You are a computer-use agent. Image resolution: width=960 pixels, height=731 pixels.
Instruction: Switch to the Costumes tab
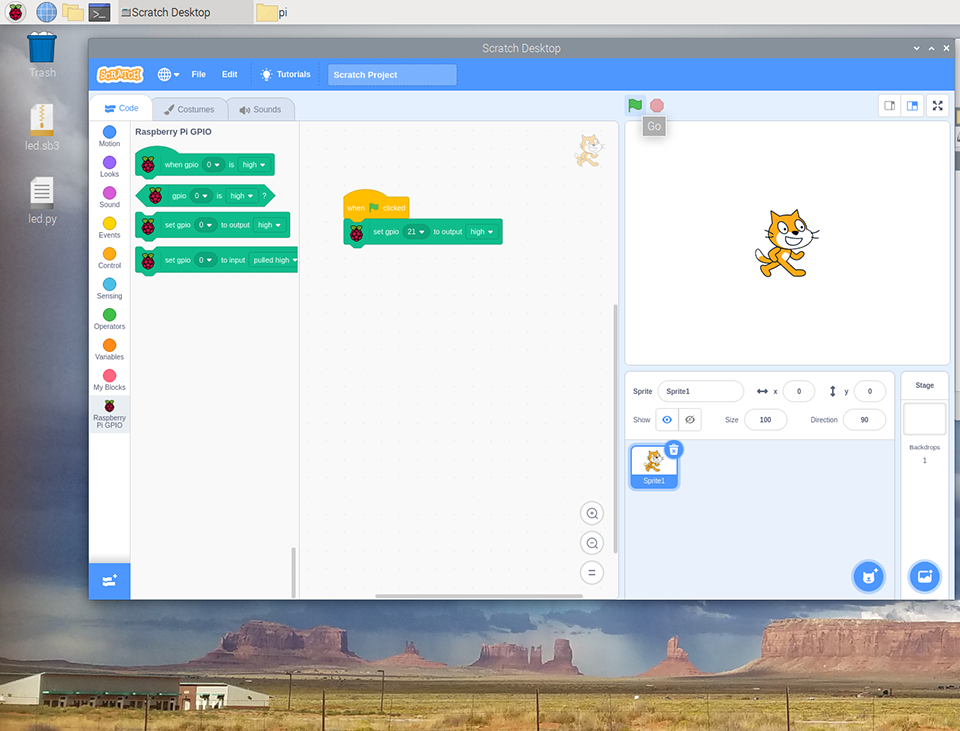click(189, 110)
